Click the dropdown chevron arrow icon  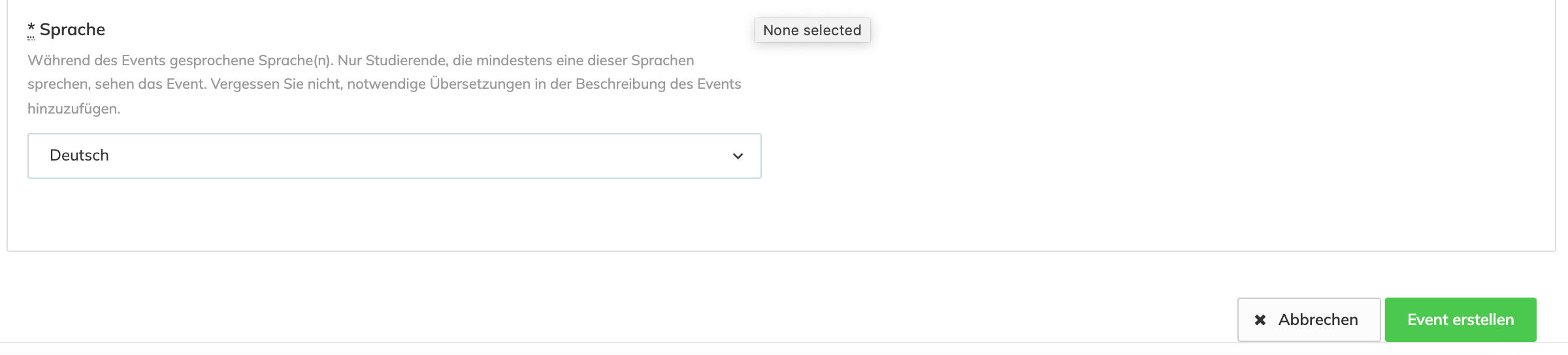tap(738, 156)
